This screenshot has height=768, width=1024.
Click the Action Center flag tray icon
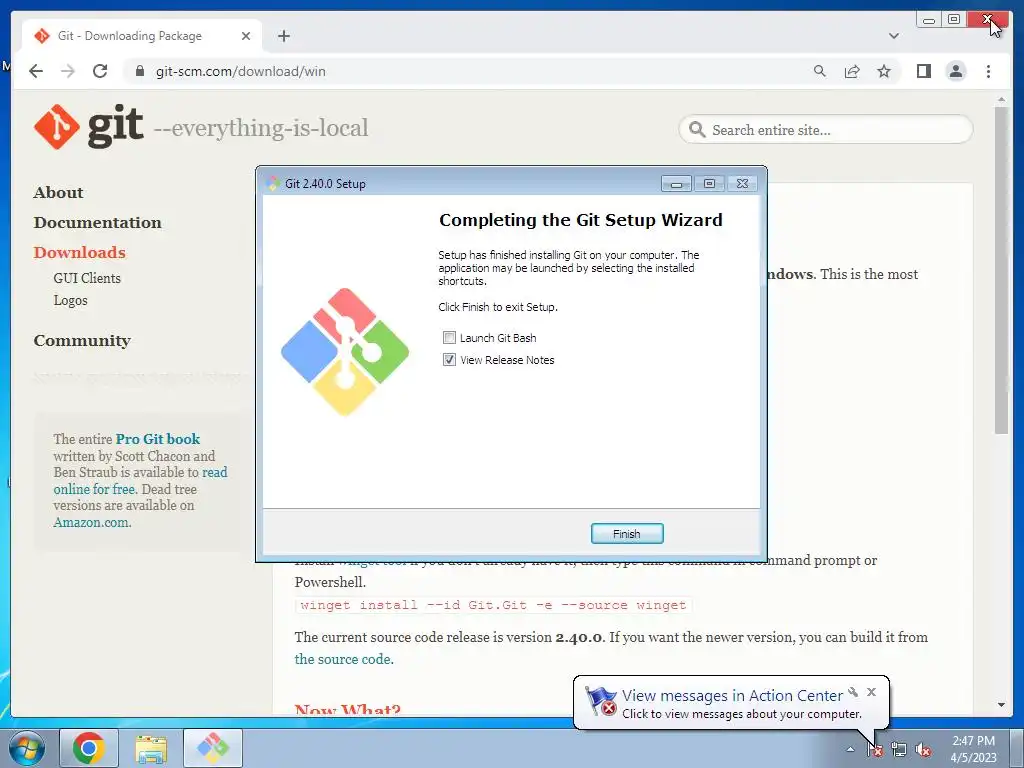(x=875, y=750)
